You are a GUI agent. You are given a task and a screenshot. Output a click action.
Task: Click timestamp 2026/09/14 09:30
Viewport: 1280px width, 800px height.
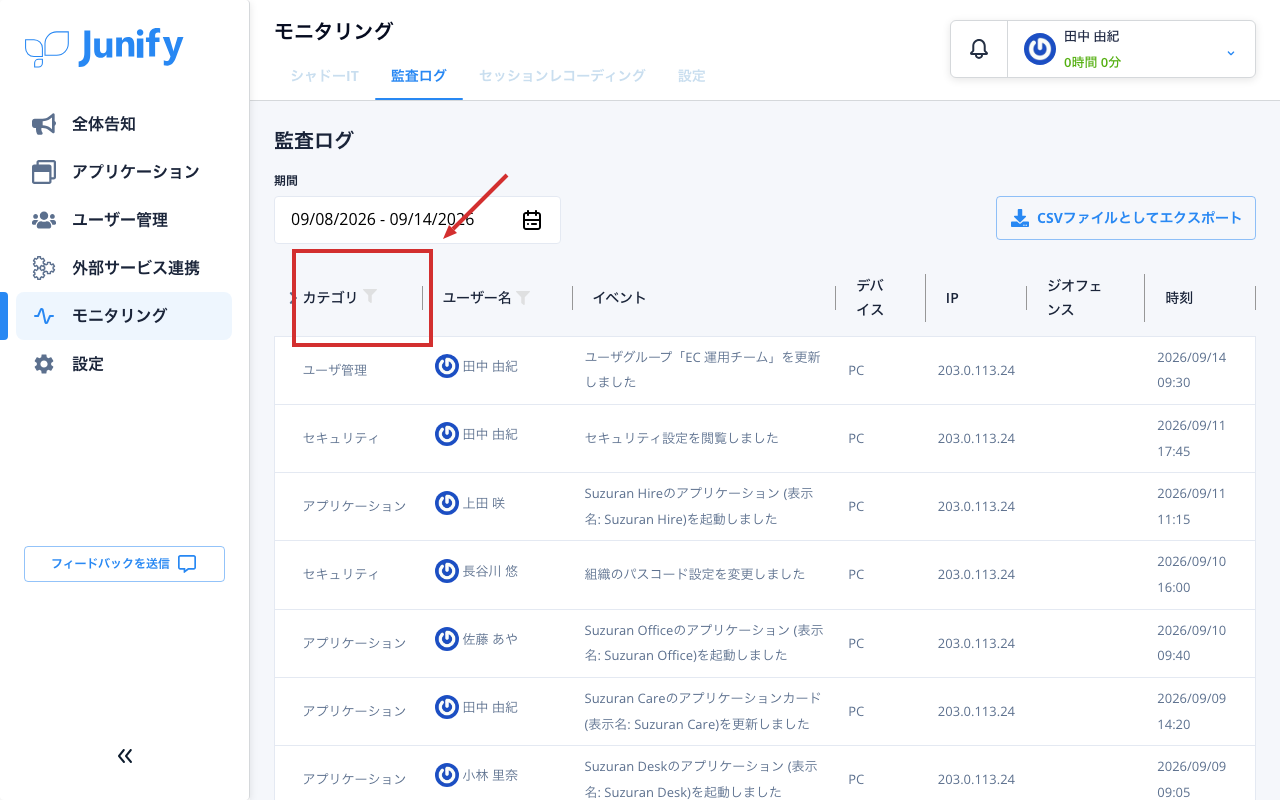[1191, 370]
